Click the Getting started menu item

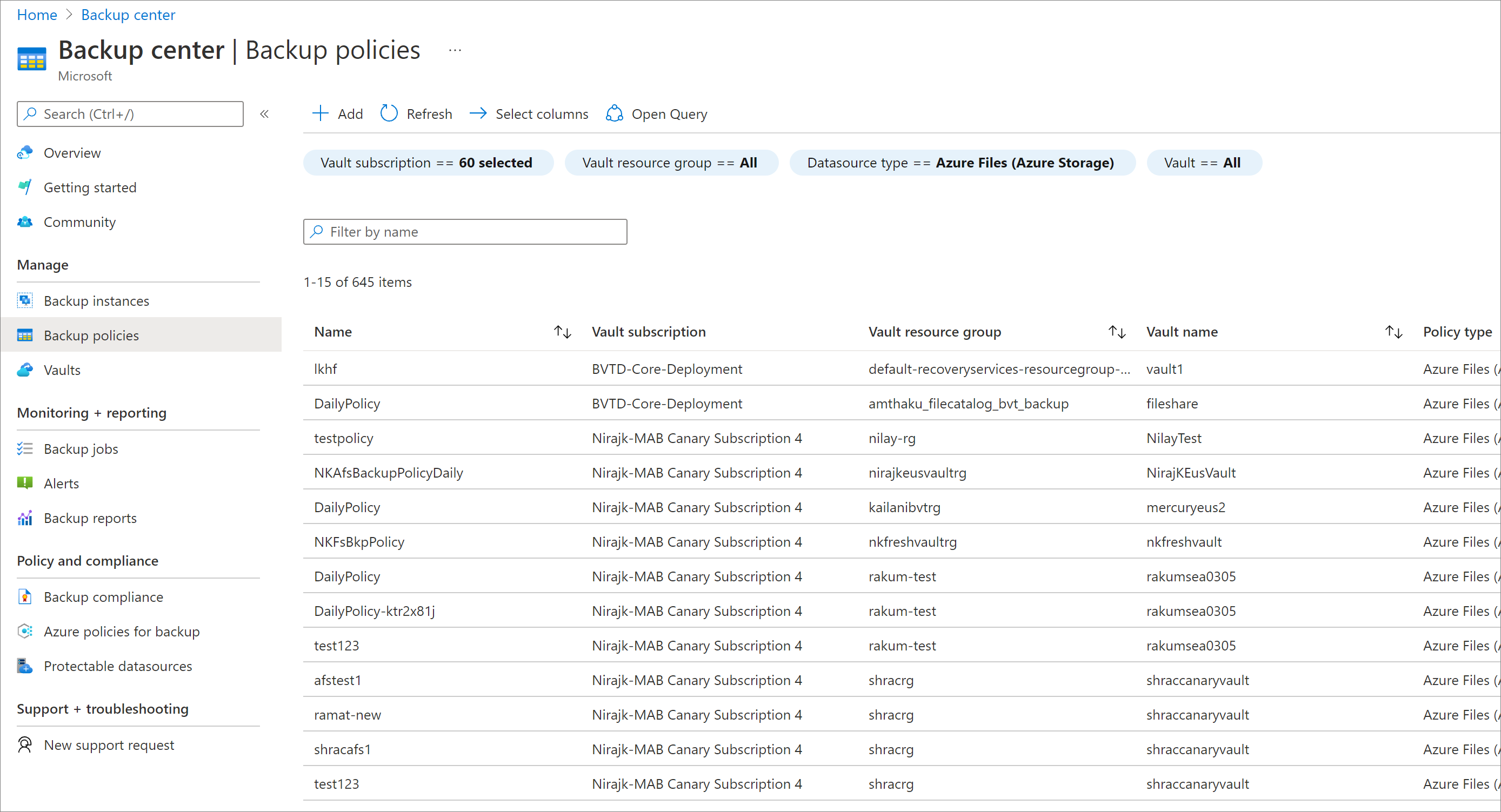90,187
